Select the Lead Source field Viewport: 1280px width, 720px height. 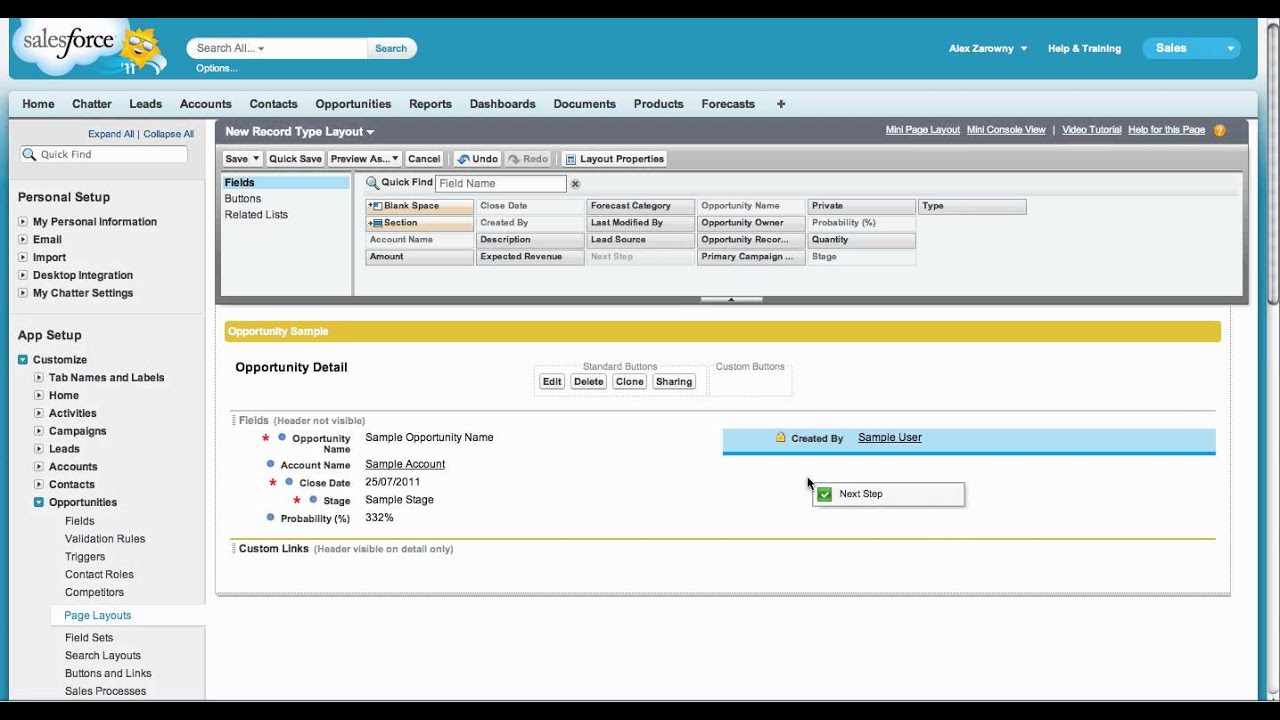point(640,240)
